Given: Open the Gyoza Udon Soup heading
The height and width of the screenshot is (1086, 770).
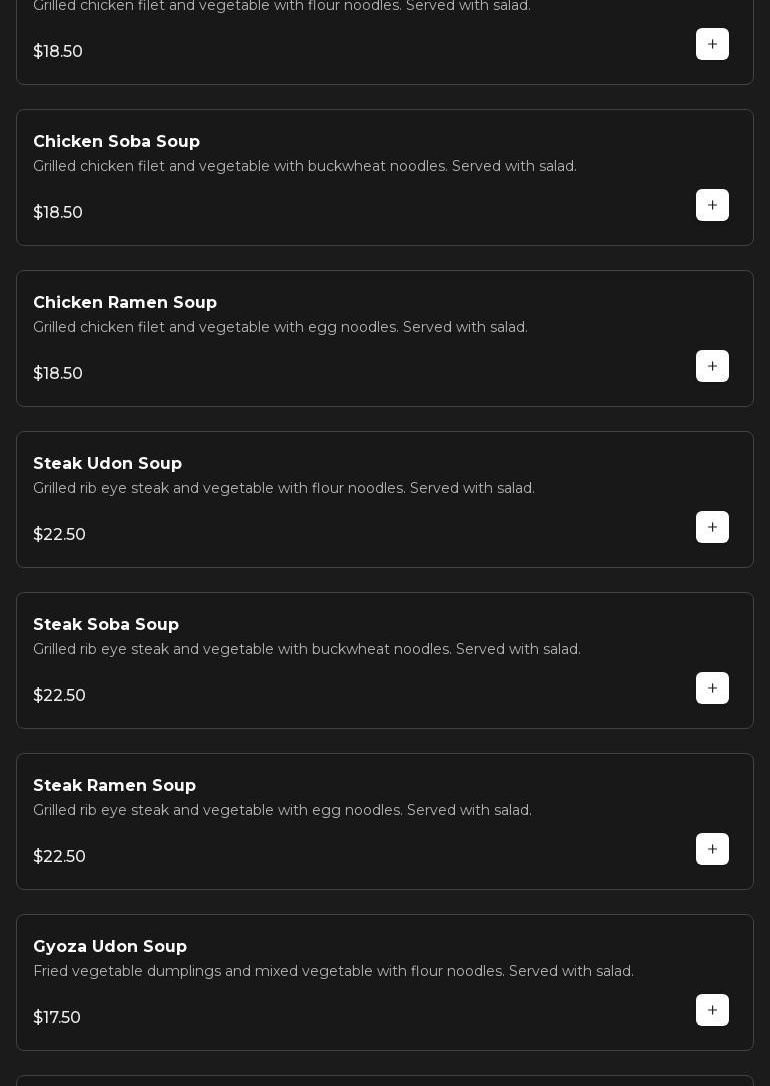Looking at the screenshot, I should tap(110, 947).
